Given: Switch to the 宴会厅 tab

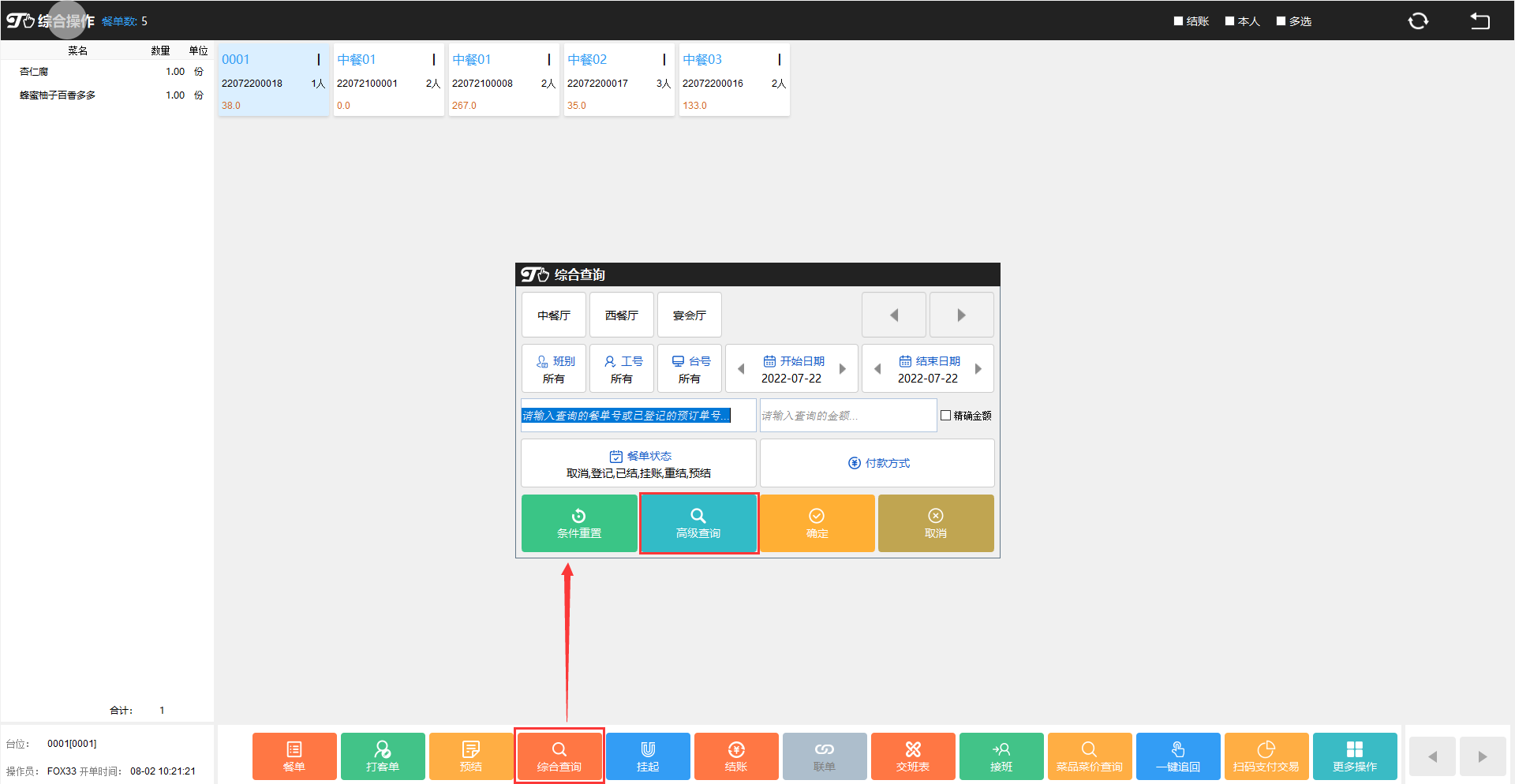Looking at the screenshot, I should pos(690,315).
